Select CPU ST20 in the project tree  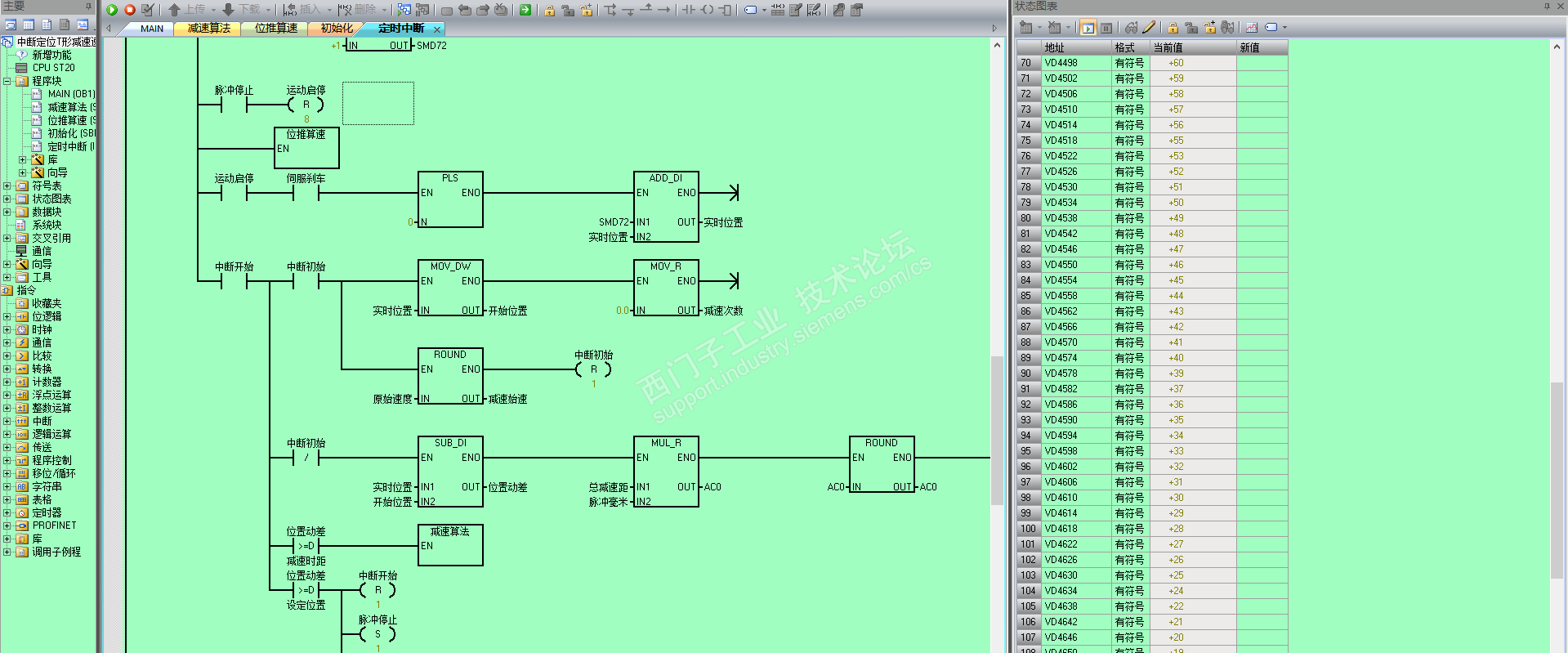(53, 68)
